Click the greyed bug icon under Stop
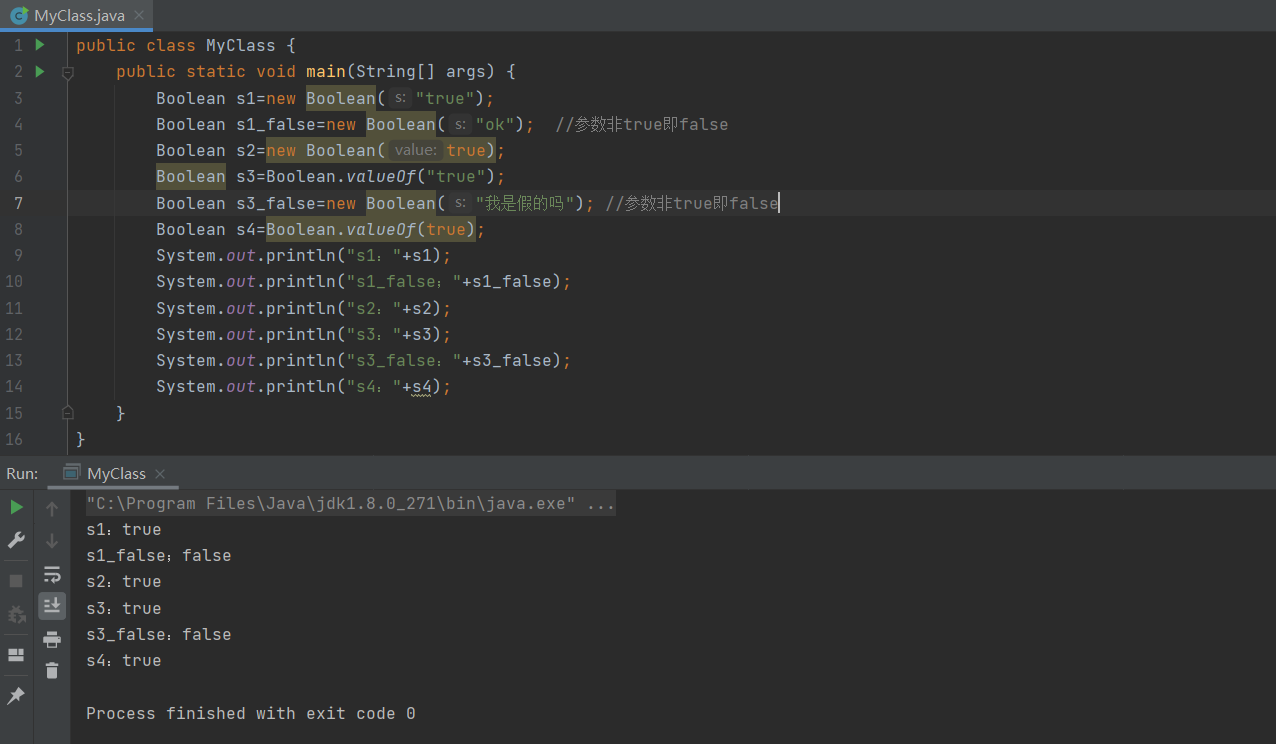The height and width of the screenshot is (744, 1276). pos(16,614)
